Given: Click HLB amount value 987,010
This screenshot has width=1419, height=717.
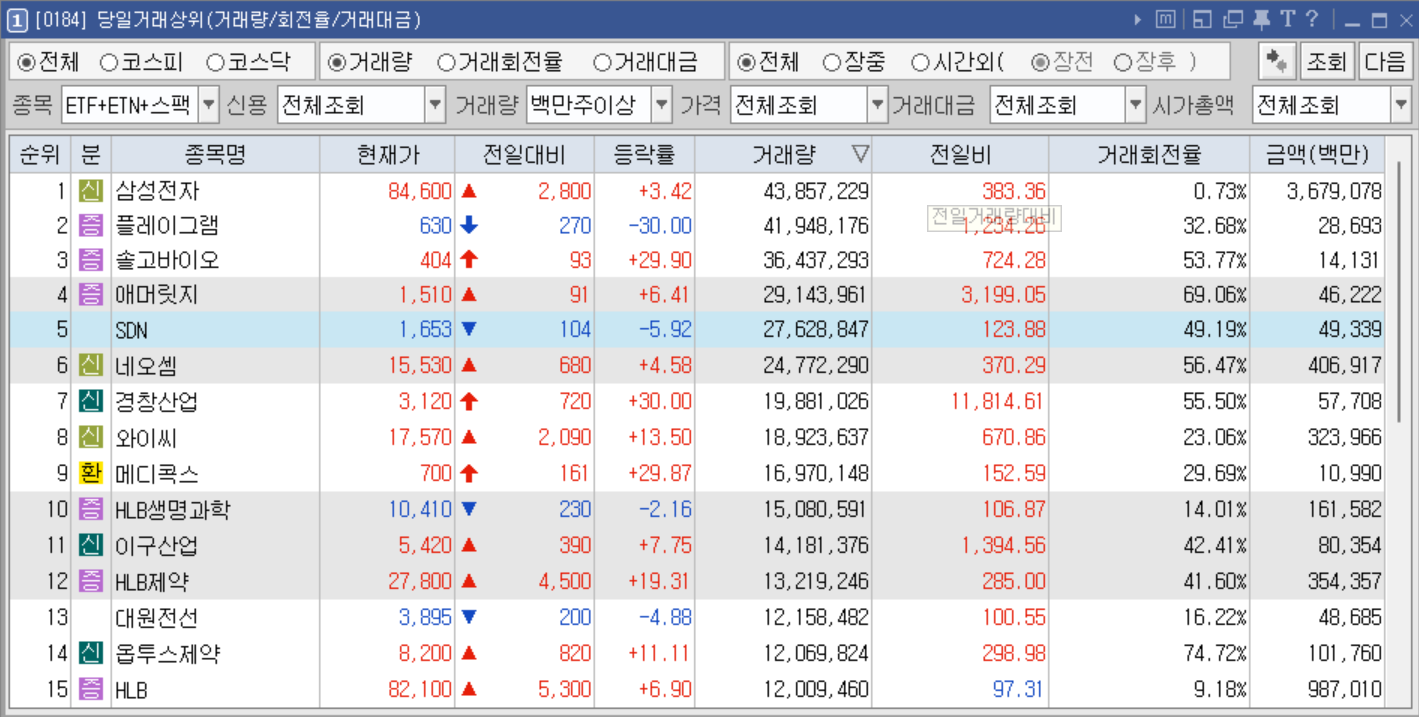Looking at the screenshot, I should 1344,689.
